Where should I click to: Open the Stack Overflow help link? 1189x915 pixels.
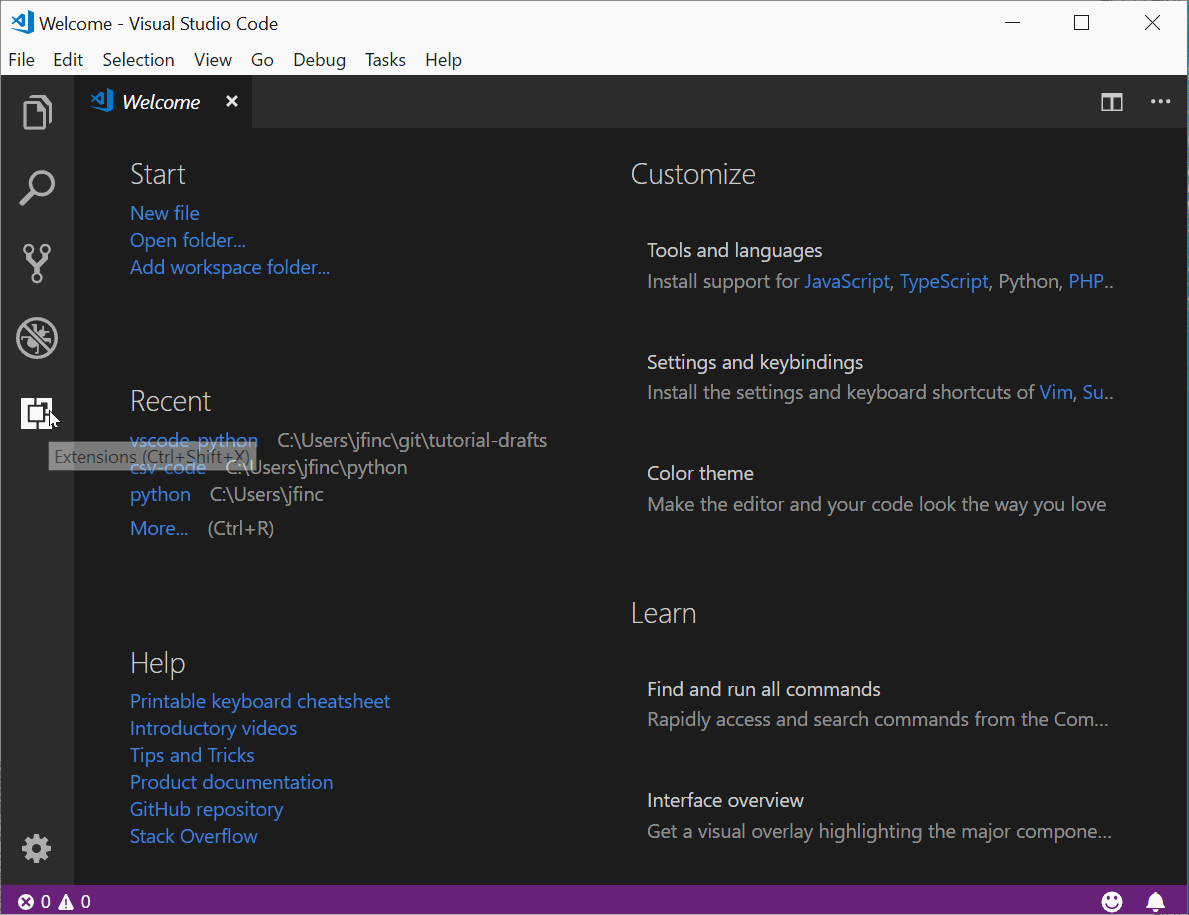pos(193,837)
